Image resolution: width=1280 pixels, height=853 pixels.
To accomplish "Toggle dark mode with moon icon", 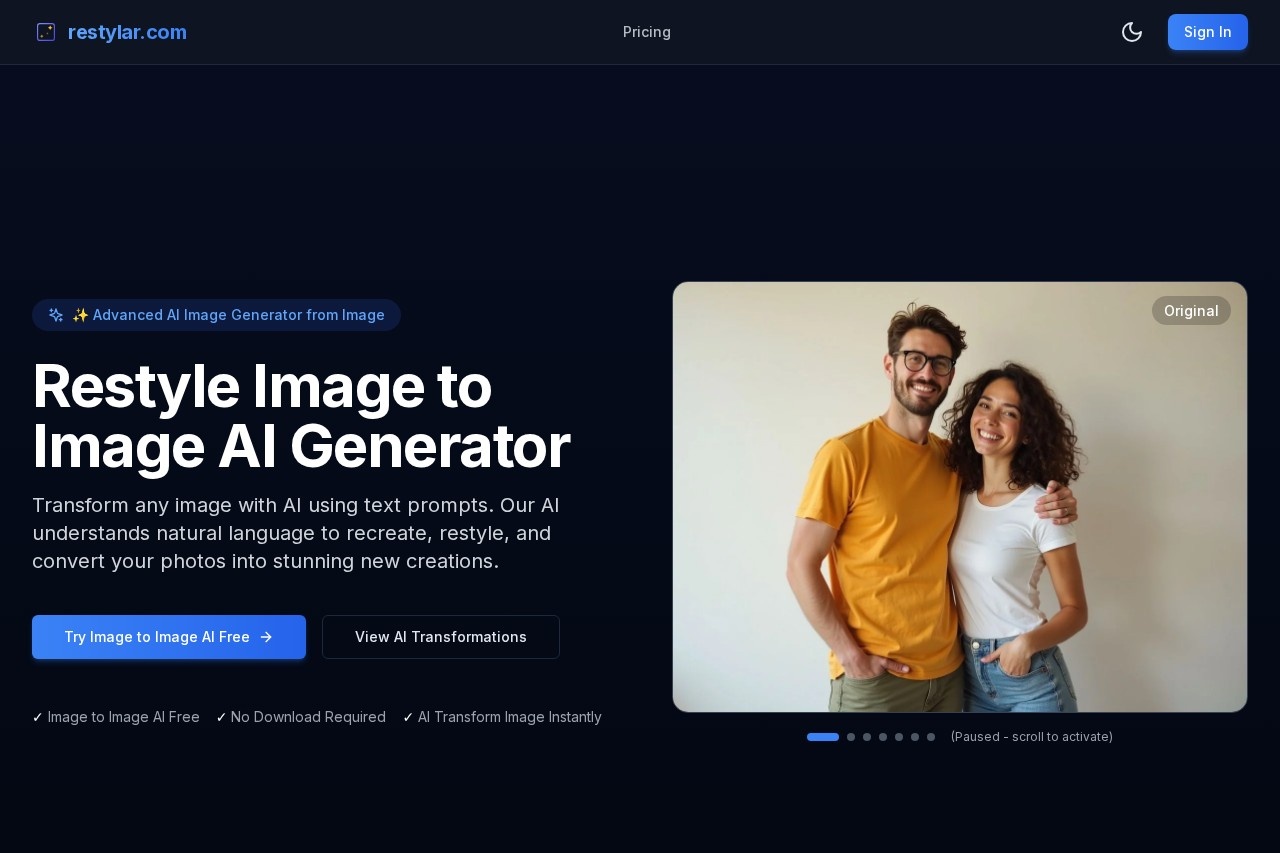I will point(1131,32).
